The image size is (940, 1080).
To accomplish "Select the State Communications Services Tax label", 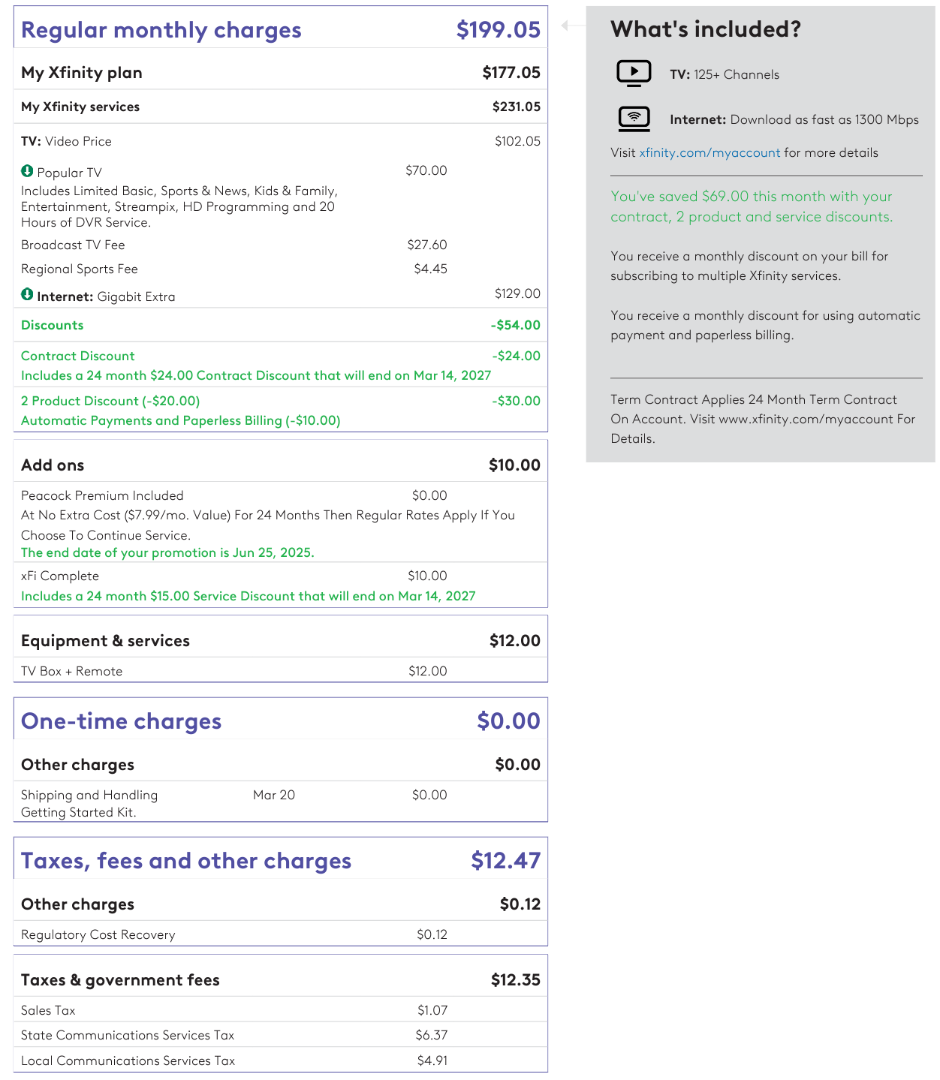I will pyautogui.click(x=127, y=1036).
